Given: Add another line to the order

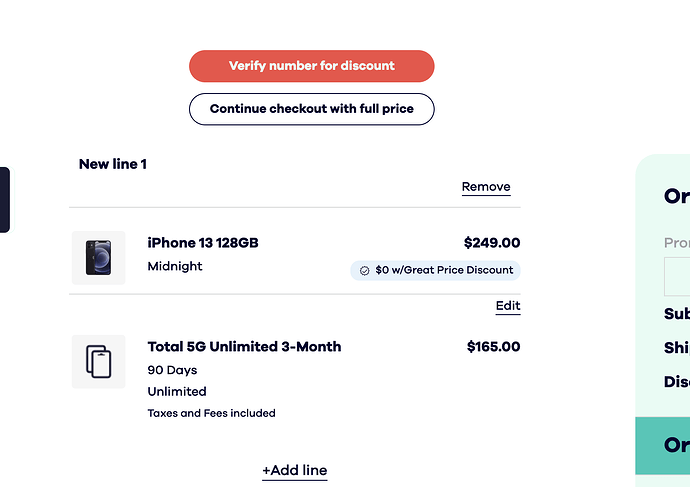Looking at the screenshot, I should [294, 470].
